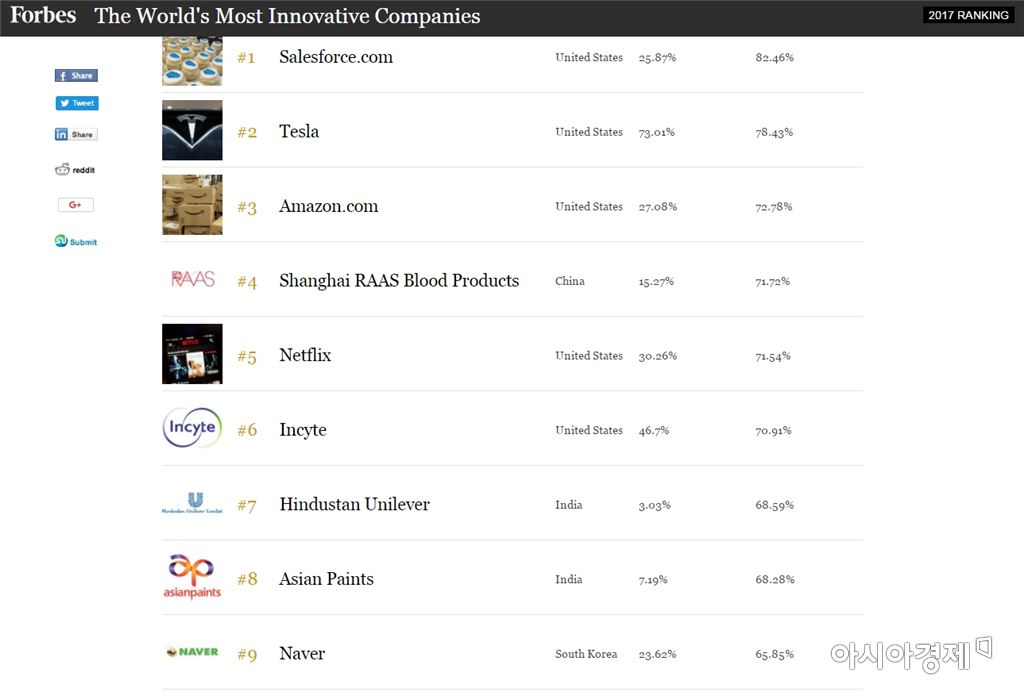Click the Amazon boxes thumbnail
Screen dimensions: 1024x695
click(x=192, y=205)
